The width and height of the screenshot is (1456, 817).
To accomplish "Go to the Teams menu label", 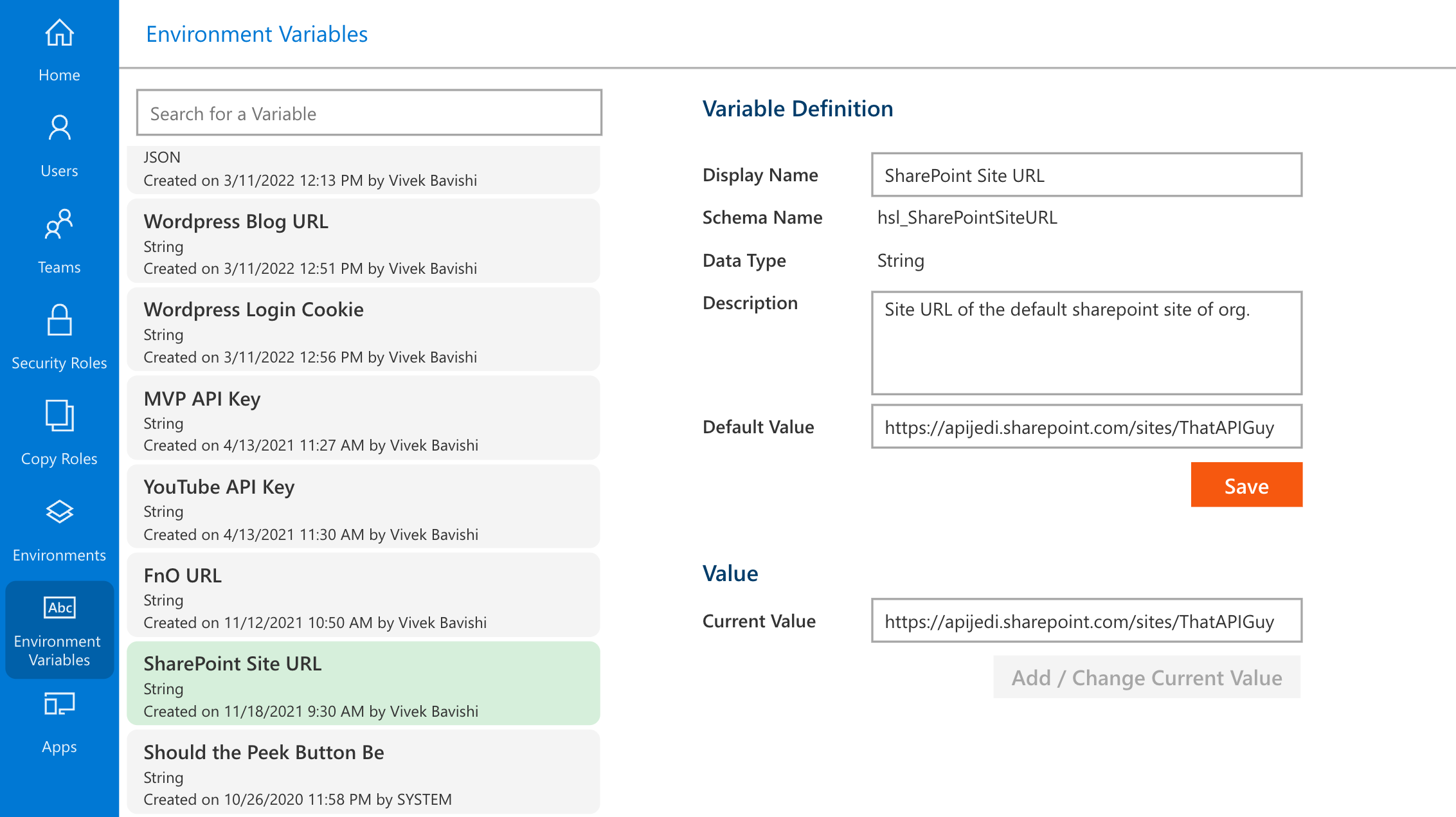I will [59, 267].
